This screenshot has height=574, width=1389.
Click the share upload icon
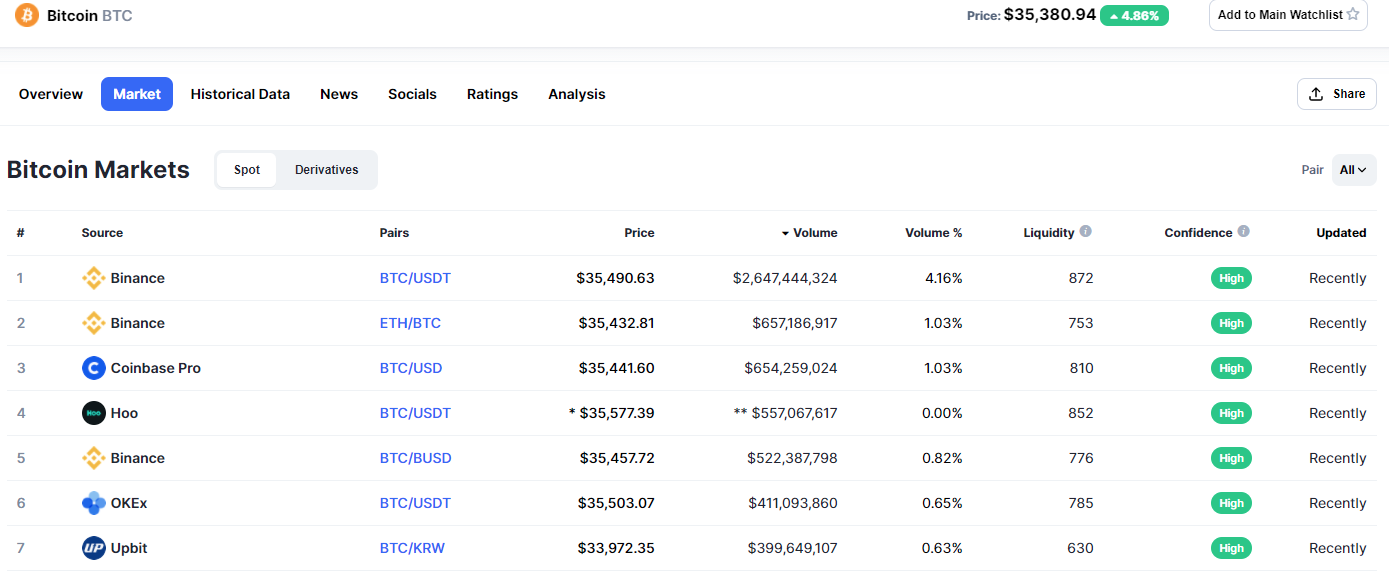pyautogui.click(x=1316, y=94)
